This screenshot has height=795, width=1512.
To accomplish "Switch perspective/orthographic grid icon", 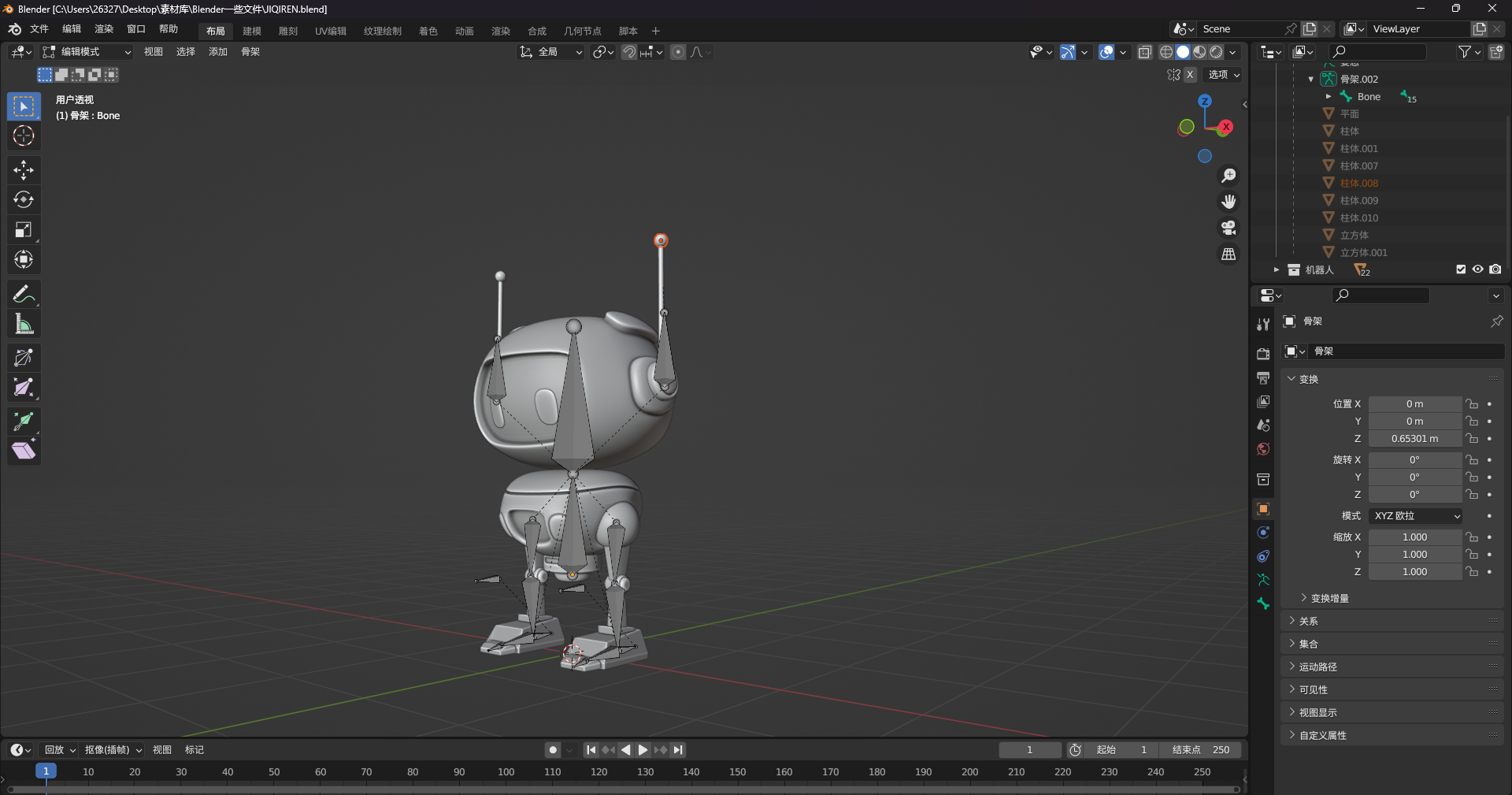I will coord(1228,254).
